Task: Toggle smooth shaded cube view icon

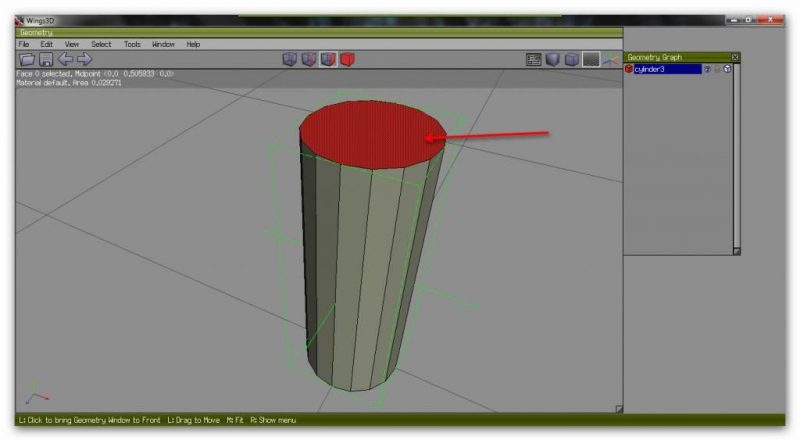Action: point(572,60)
